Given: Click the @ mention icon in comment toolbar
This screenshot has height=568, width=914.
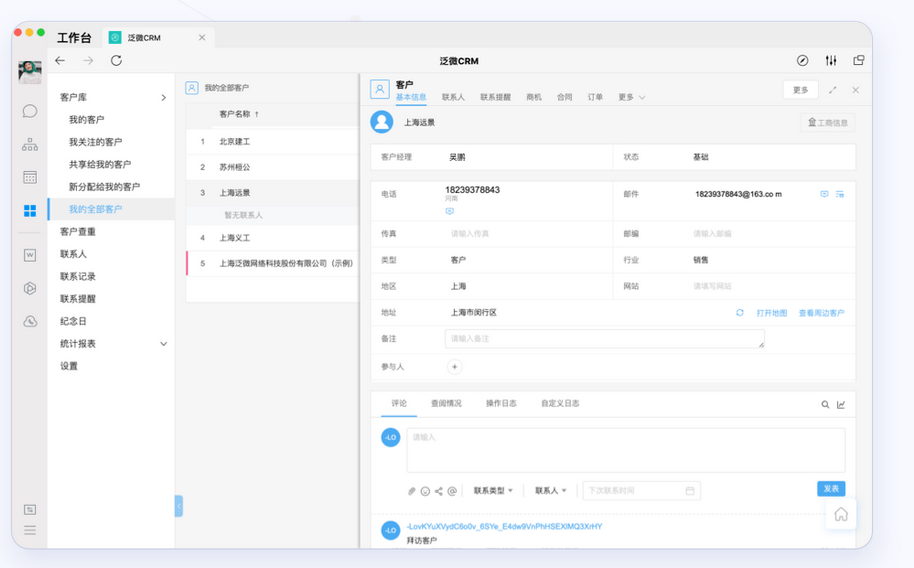Looking at the screenshot, I should point(452,491).
